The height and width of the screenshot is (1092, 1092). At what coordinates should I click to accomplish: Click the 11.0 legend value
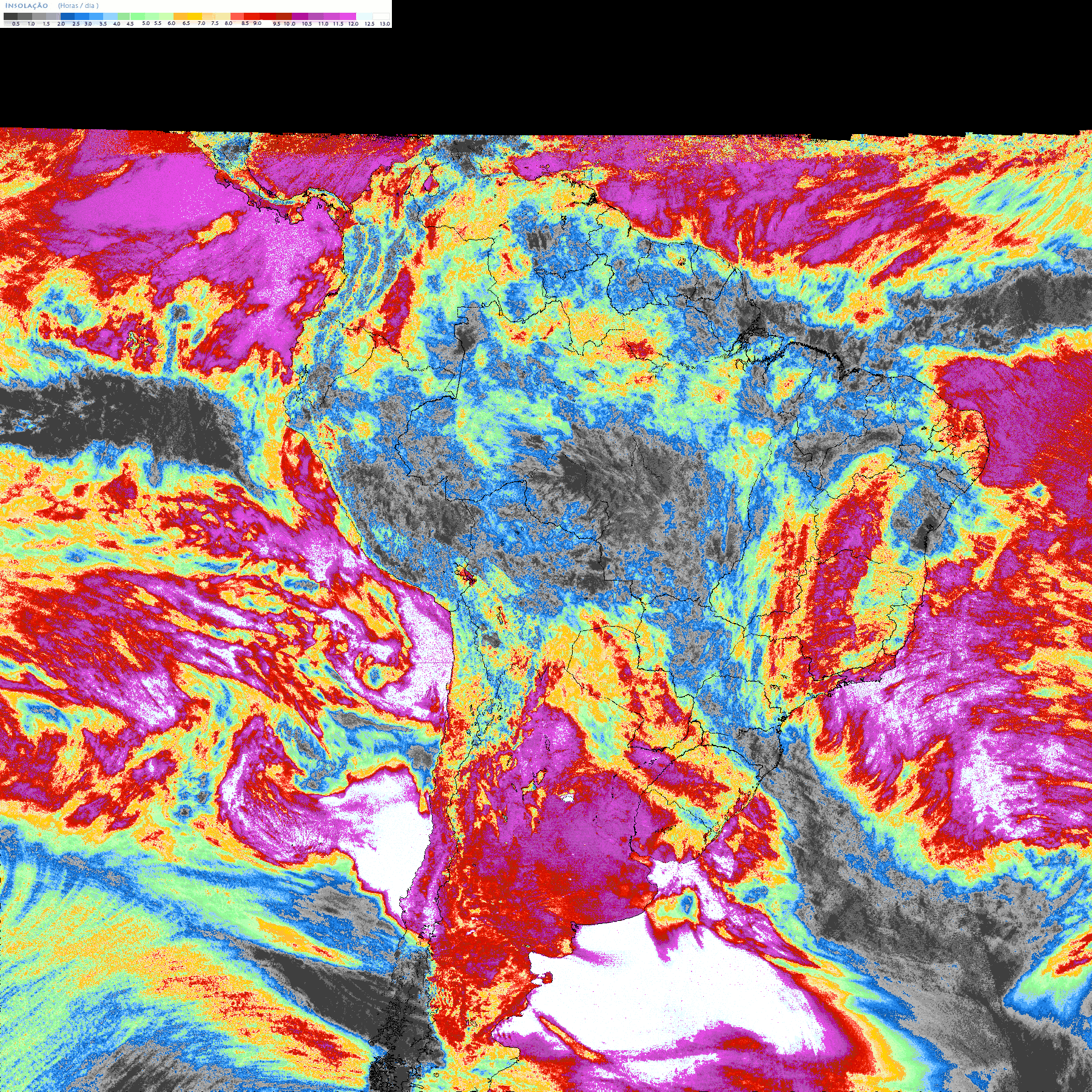tap(323, 24)
